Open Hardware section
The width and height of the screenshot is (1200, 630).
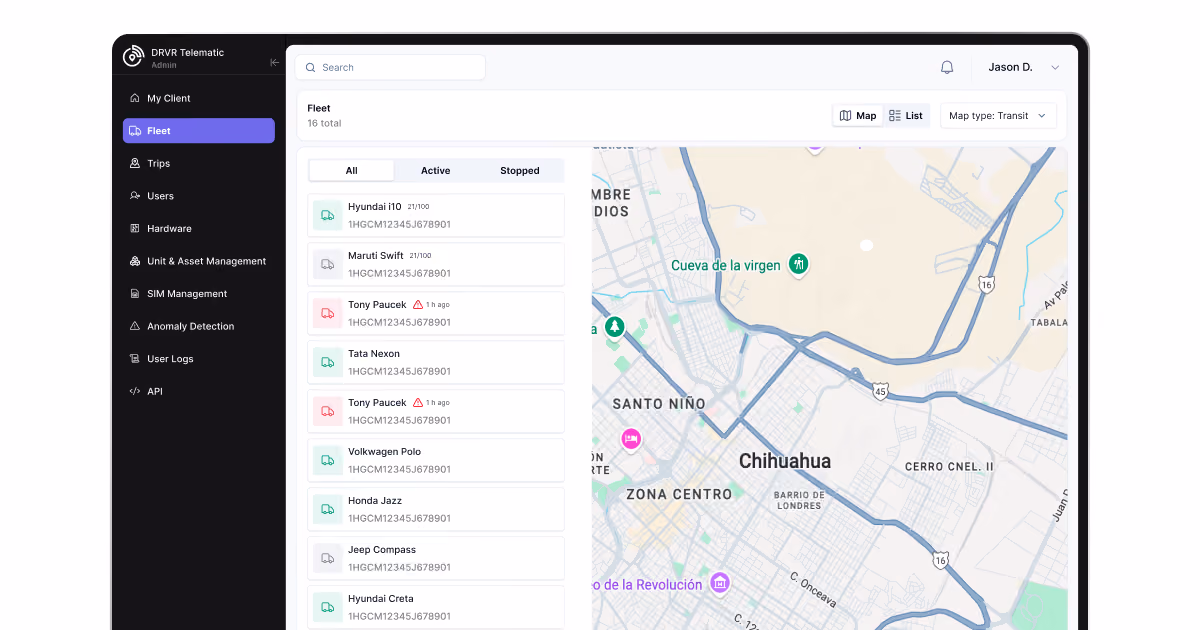(198, 228)
